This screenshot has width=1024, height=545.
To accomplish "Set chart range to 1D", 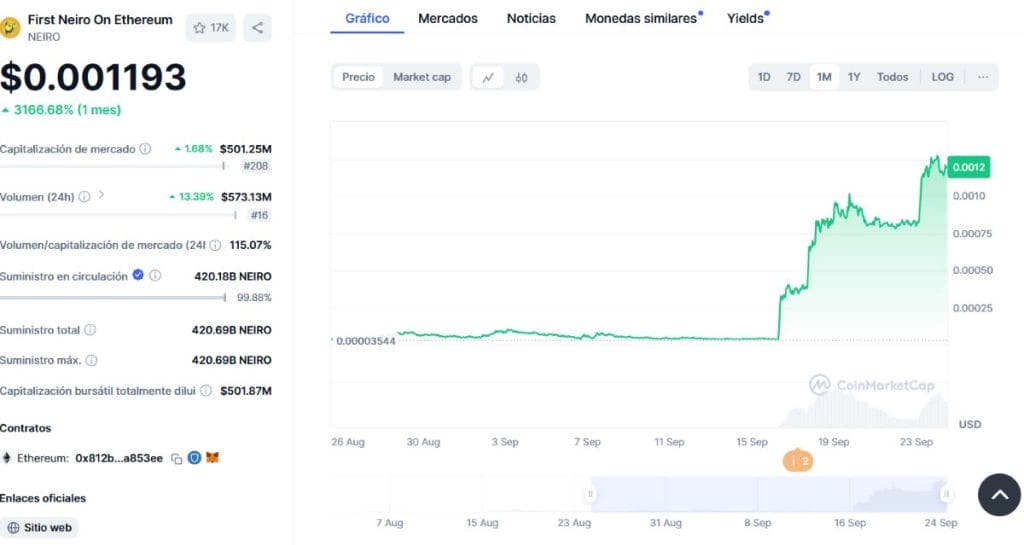I will 764,77.
